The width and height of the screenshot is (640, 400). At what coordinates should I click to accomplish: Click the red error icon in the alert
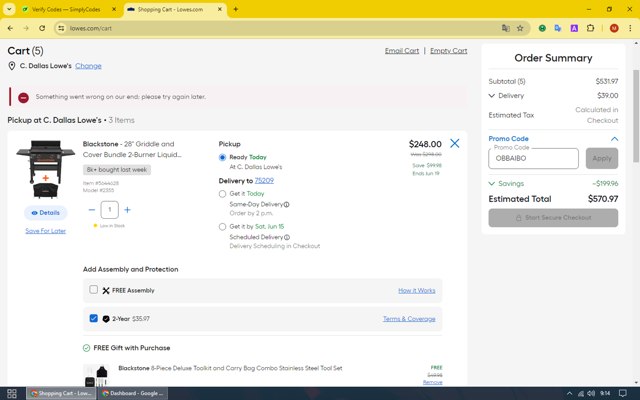23,98
